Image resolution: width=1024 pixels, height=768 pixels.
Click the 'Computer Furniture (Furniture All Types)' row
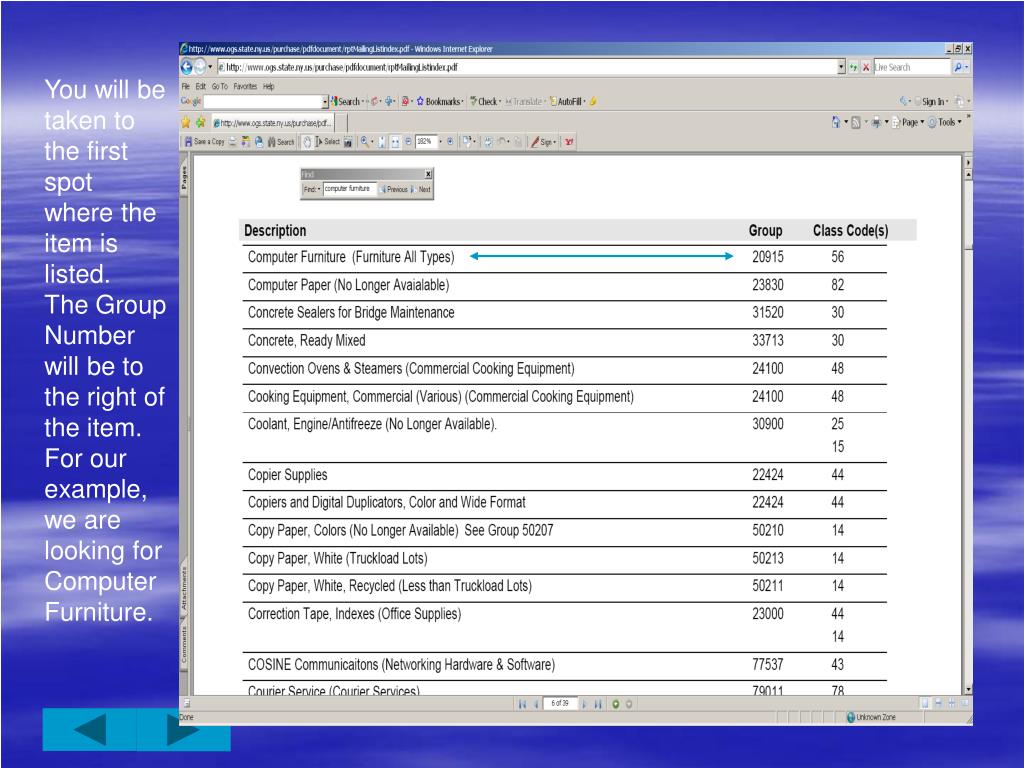[x=564, y=257]
